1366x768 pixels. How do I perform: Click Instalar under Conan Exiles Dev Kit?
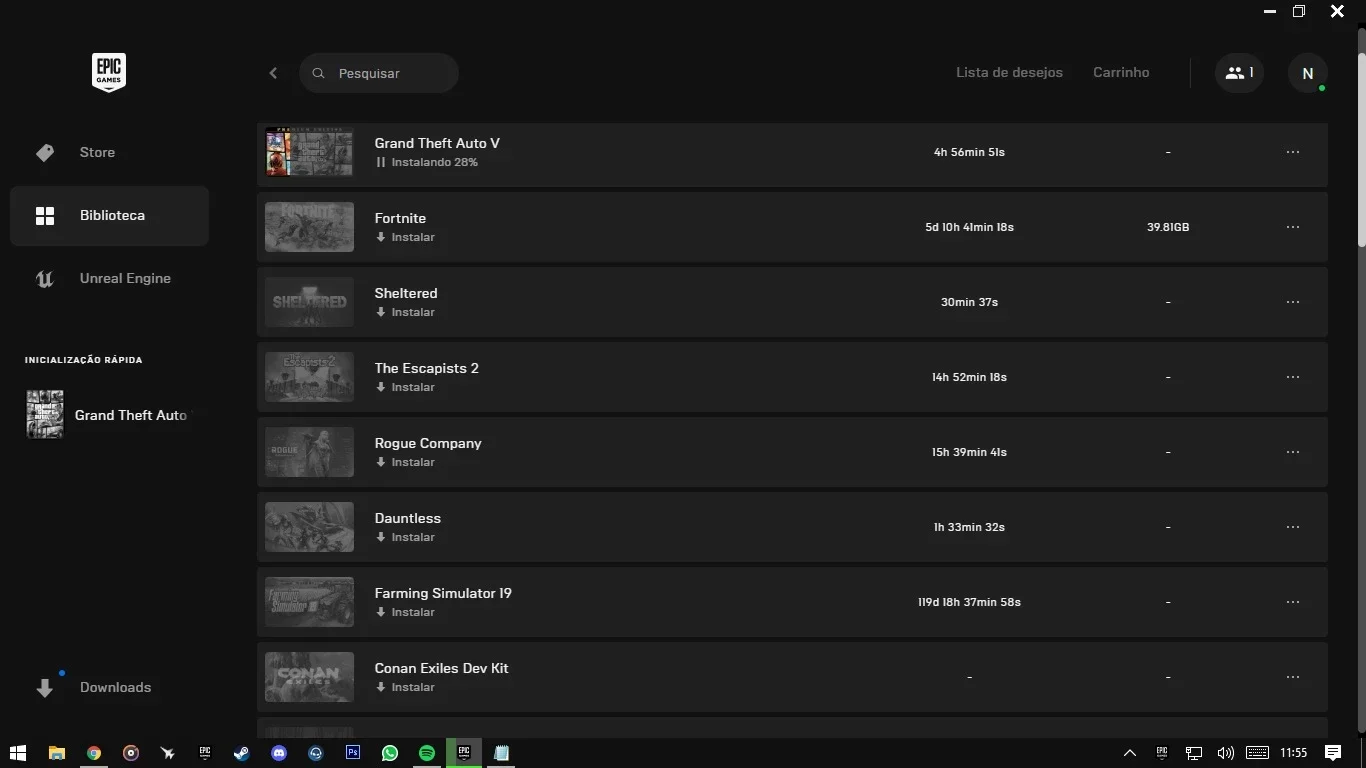coord(405,687)
